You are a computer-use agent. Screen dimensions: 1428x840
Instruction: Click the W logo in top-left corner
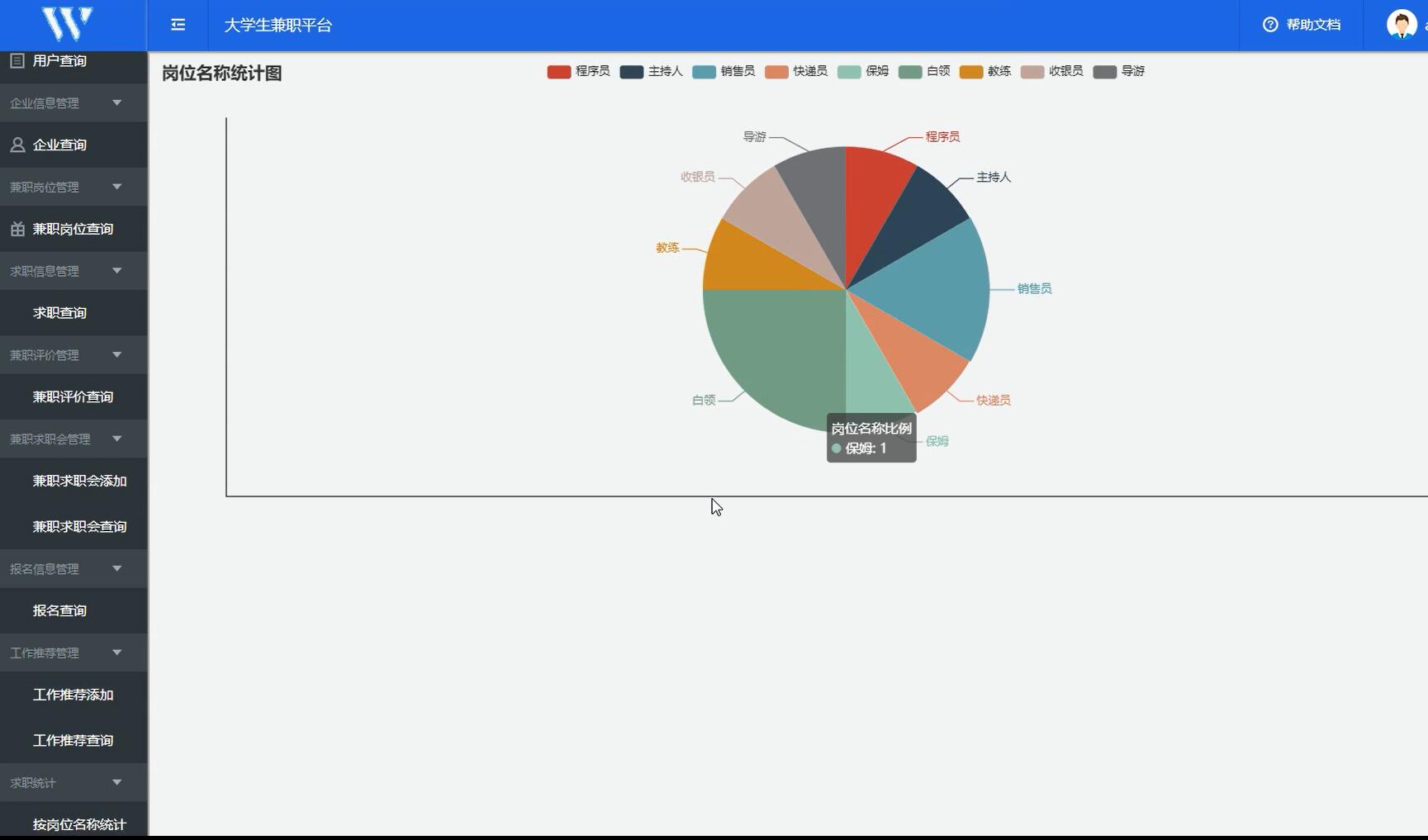[68, 24]
